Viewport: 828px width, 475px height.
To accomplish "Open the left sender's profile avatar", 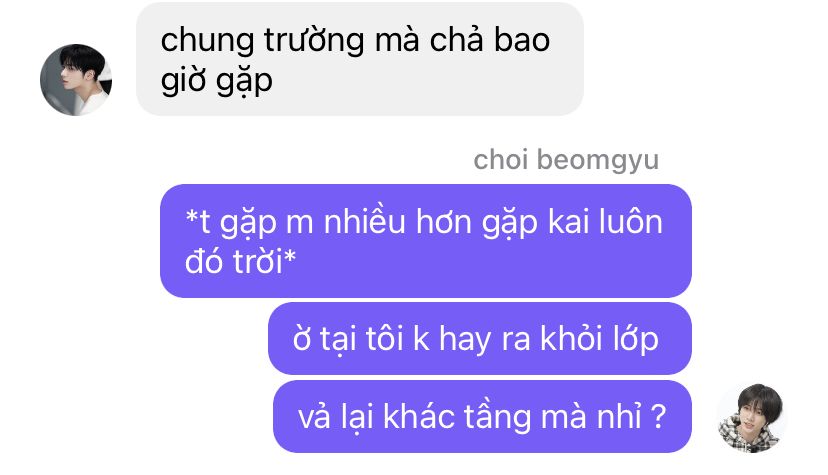I will [x=76, y=80].
